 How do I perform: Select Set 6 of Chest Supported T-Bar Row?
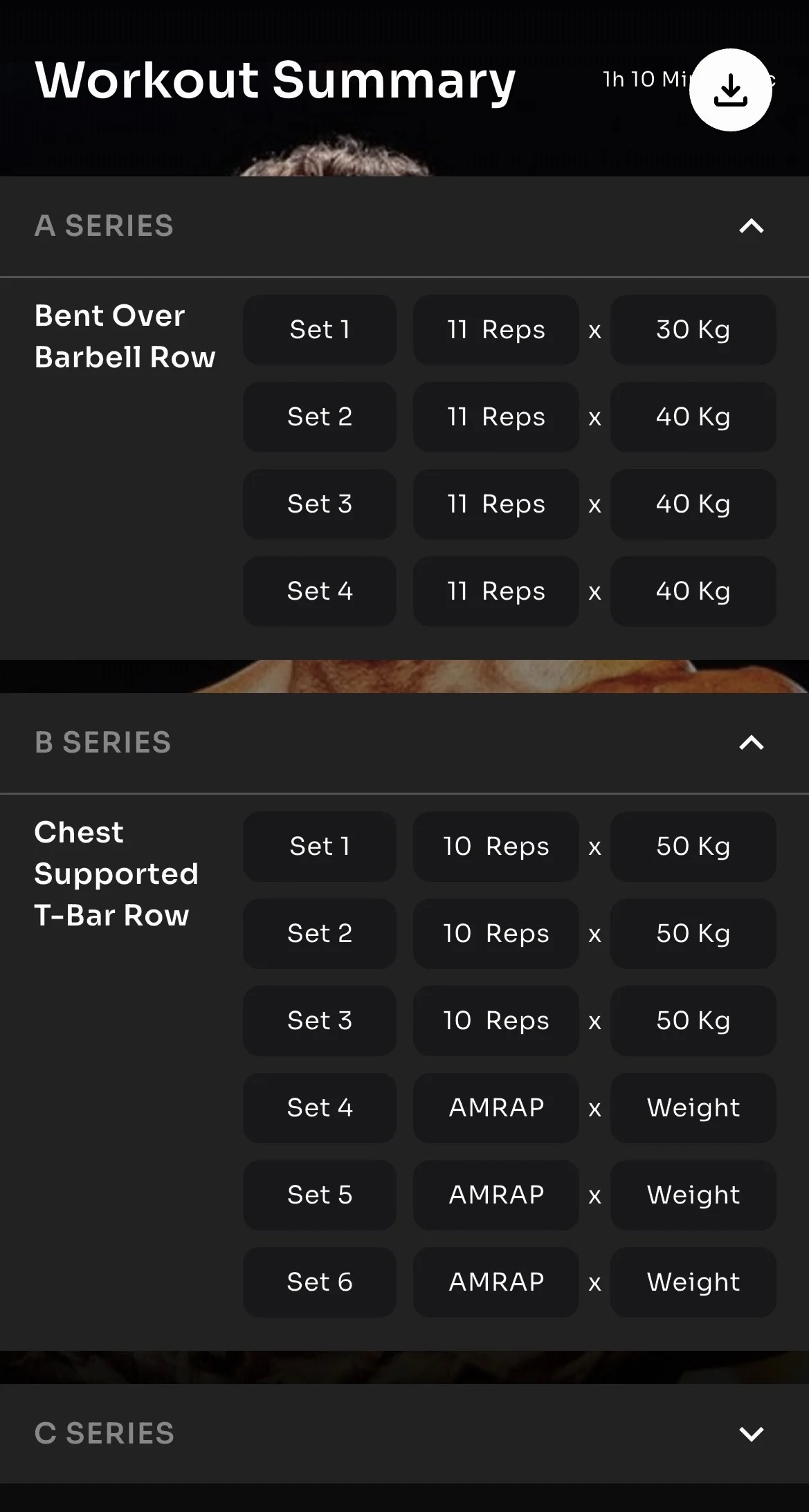(x=319, y=1282)
